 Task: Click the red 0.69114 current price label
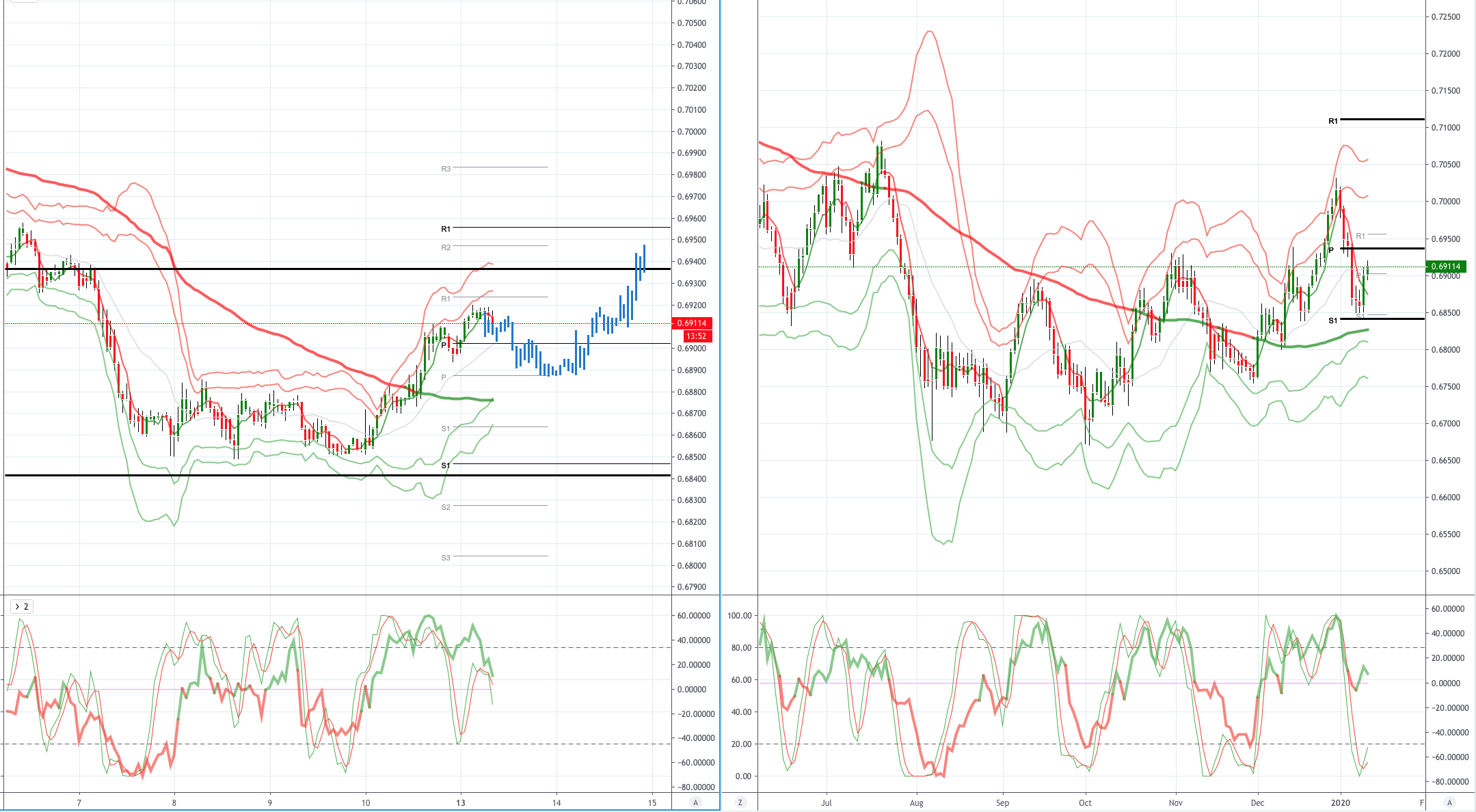click(x=693, y=323)
